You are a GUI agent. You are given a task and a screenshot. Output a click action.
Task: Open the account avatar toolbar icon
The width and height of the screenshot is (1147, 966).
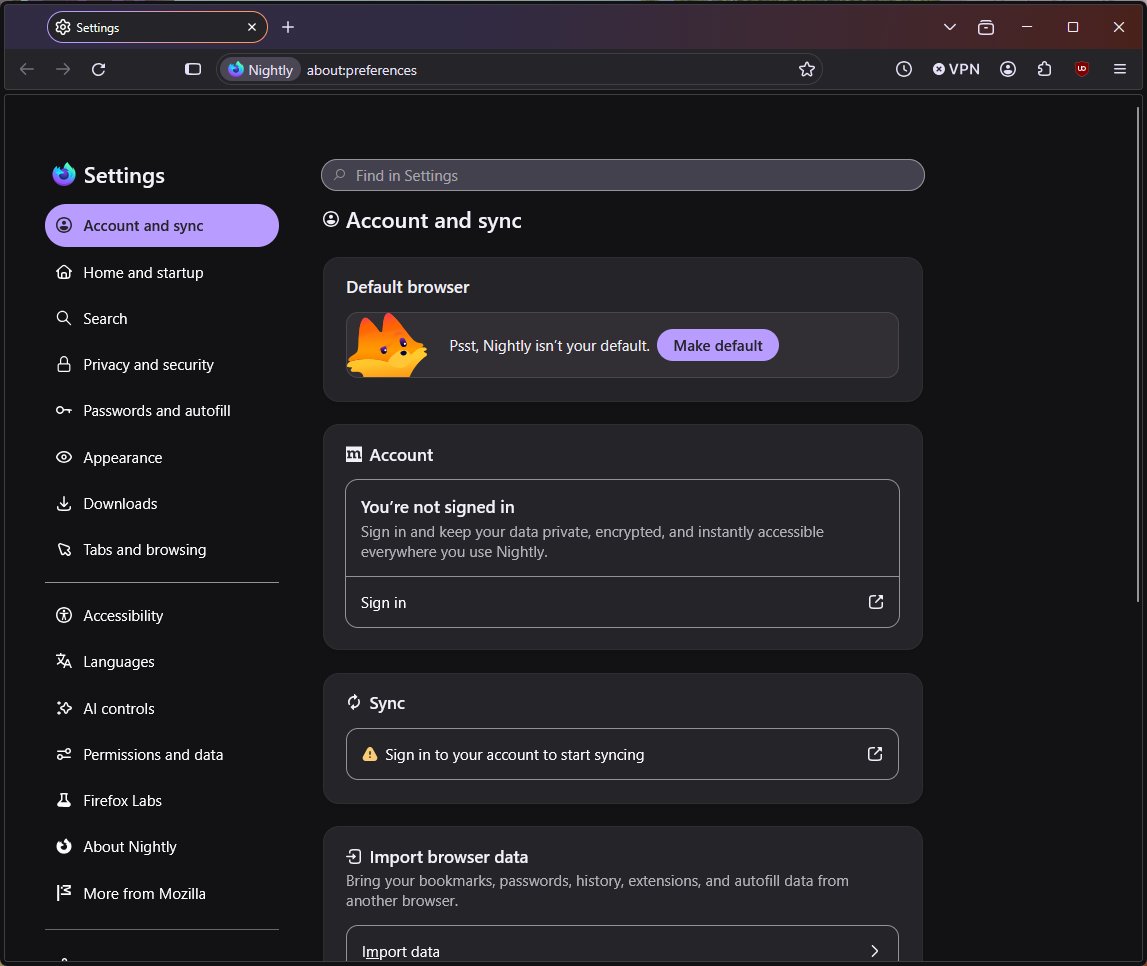tap(1008, 69)
